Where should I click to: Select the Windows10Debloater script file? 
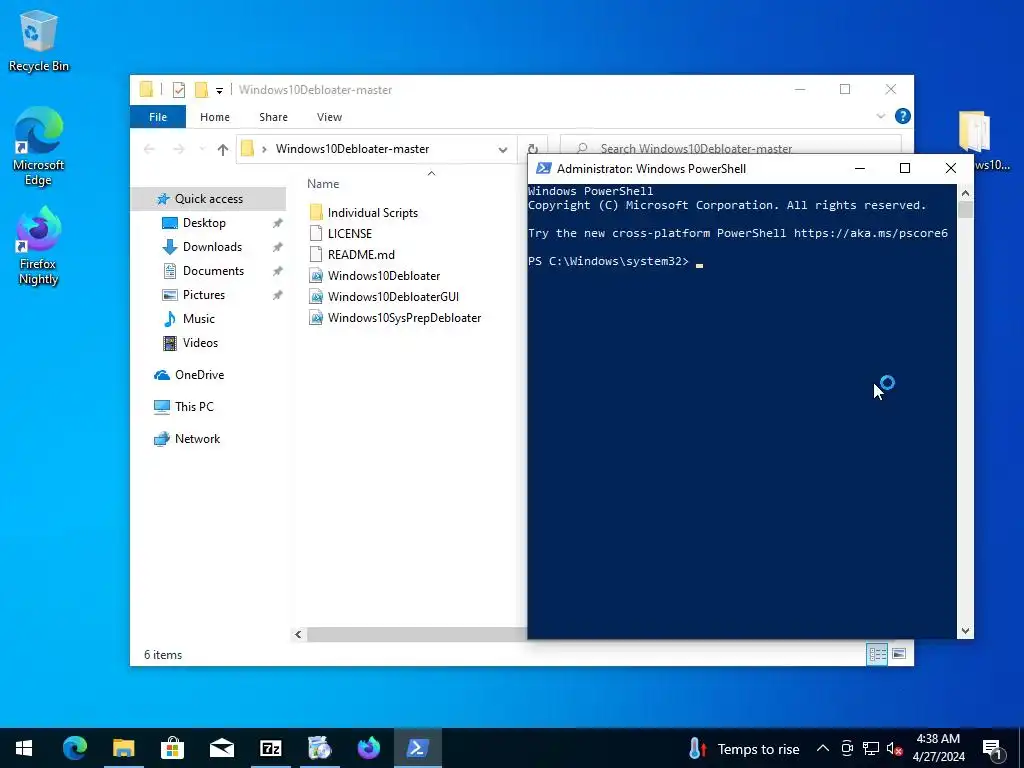[x=375, y=275]
